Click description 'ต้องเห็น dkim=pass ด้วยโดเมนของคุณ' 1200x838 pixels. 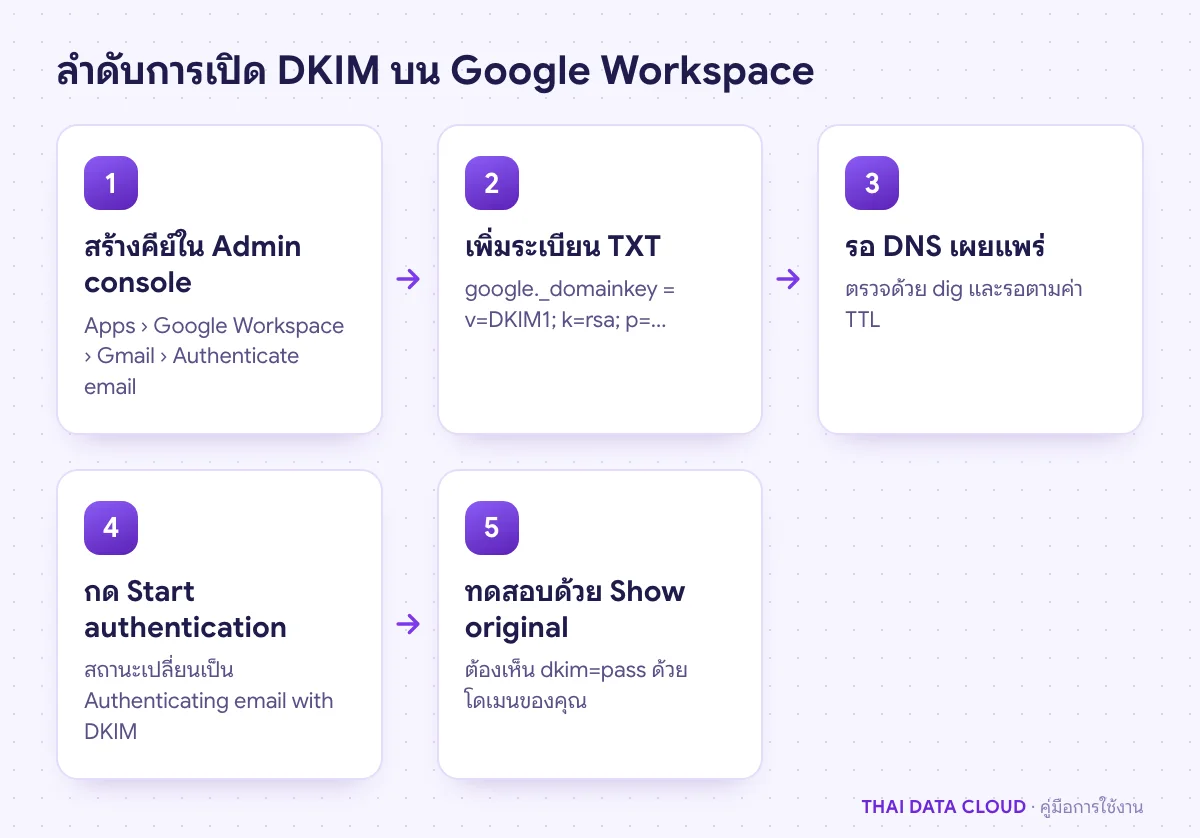576,685
